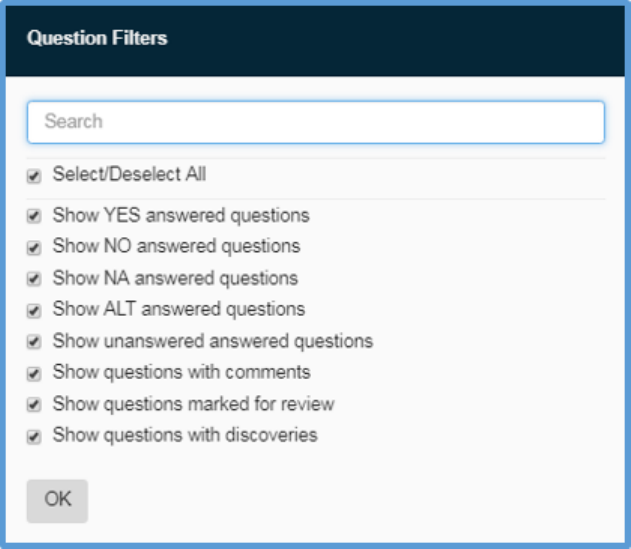This screenshot has width=631, height=549.
Task: Disable Show questions marked for review checkbox
Action: [x=34, y=405]
